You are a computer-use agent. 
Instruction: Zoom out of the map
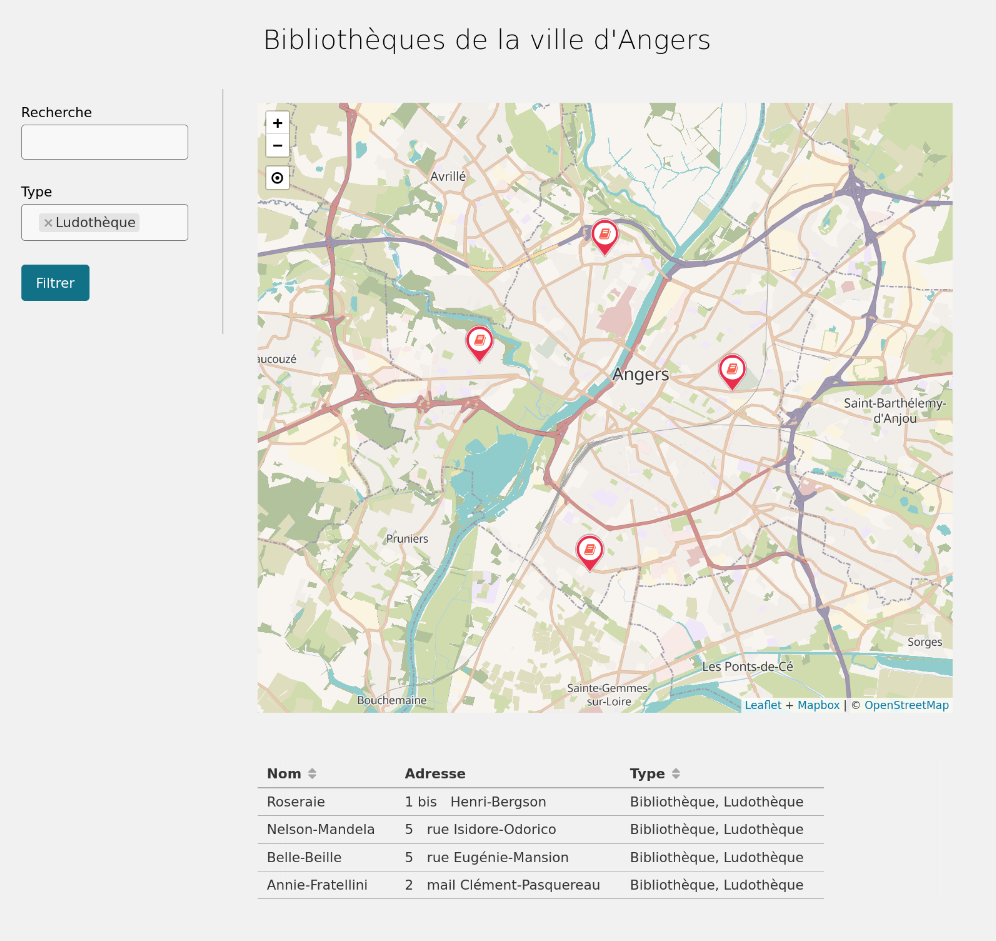[x=278, y=146]
